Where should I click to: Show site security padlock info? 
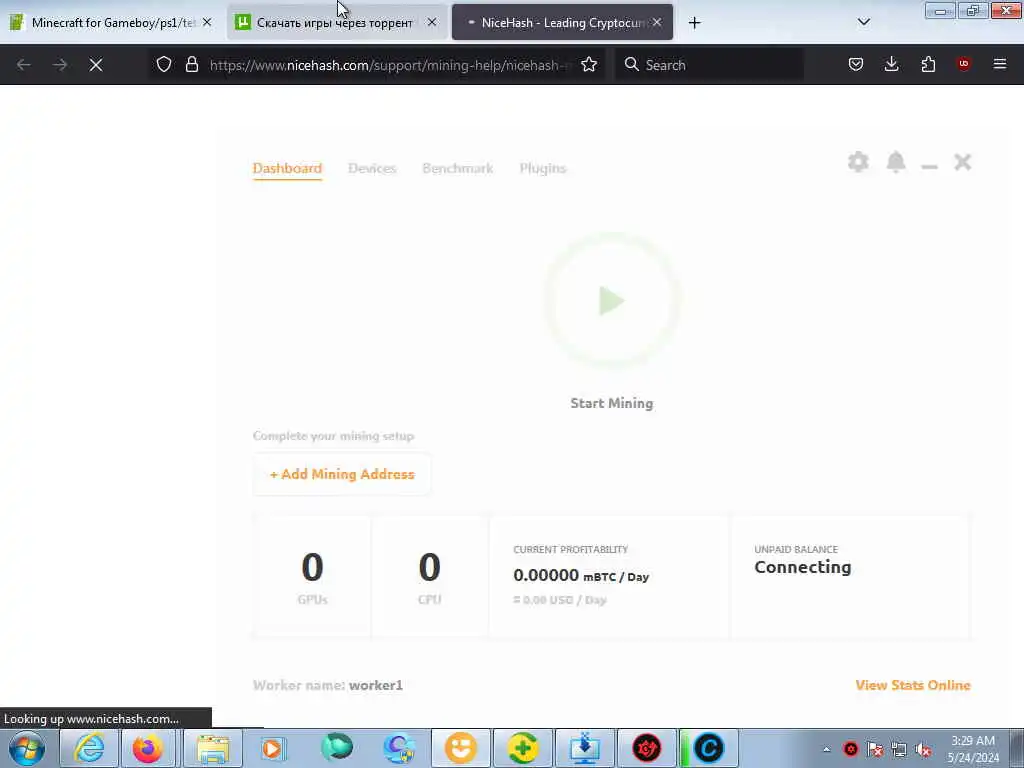tap(191, 64)
